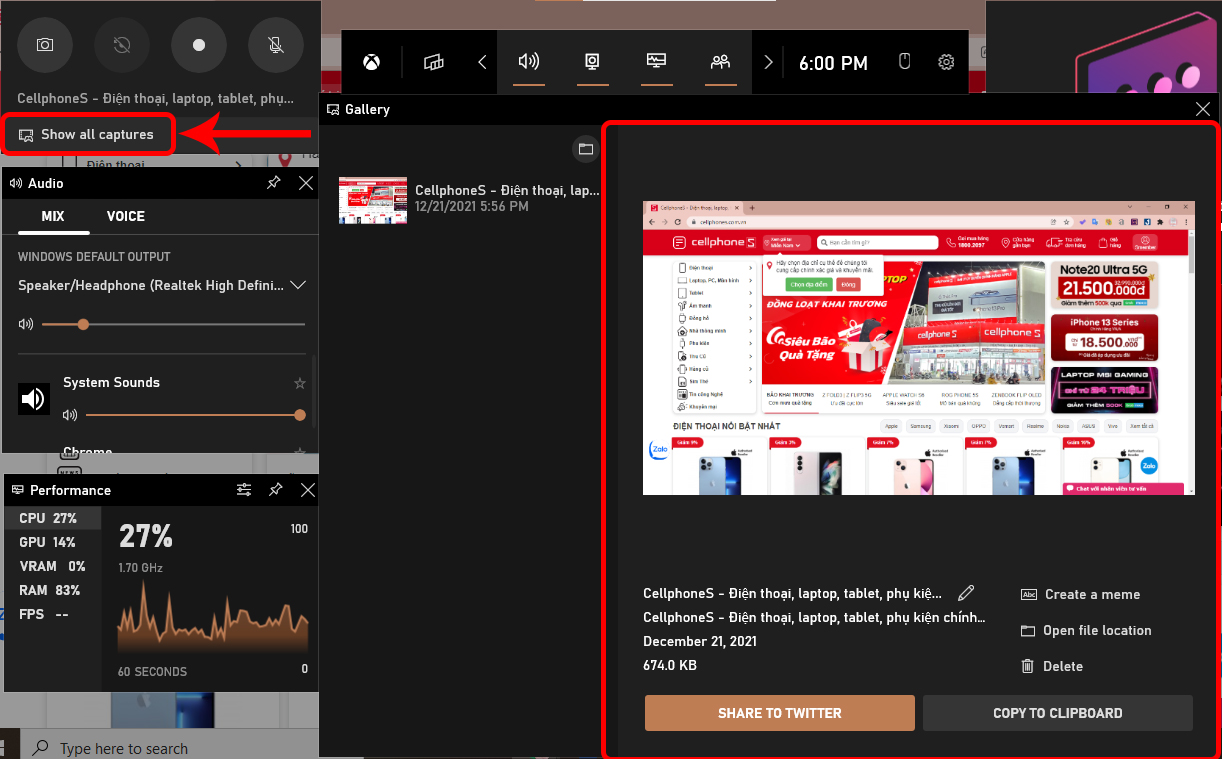
Task: Click Create a meme
Action: (1080, 594)
